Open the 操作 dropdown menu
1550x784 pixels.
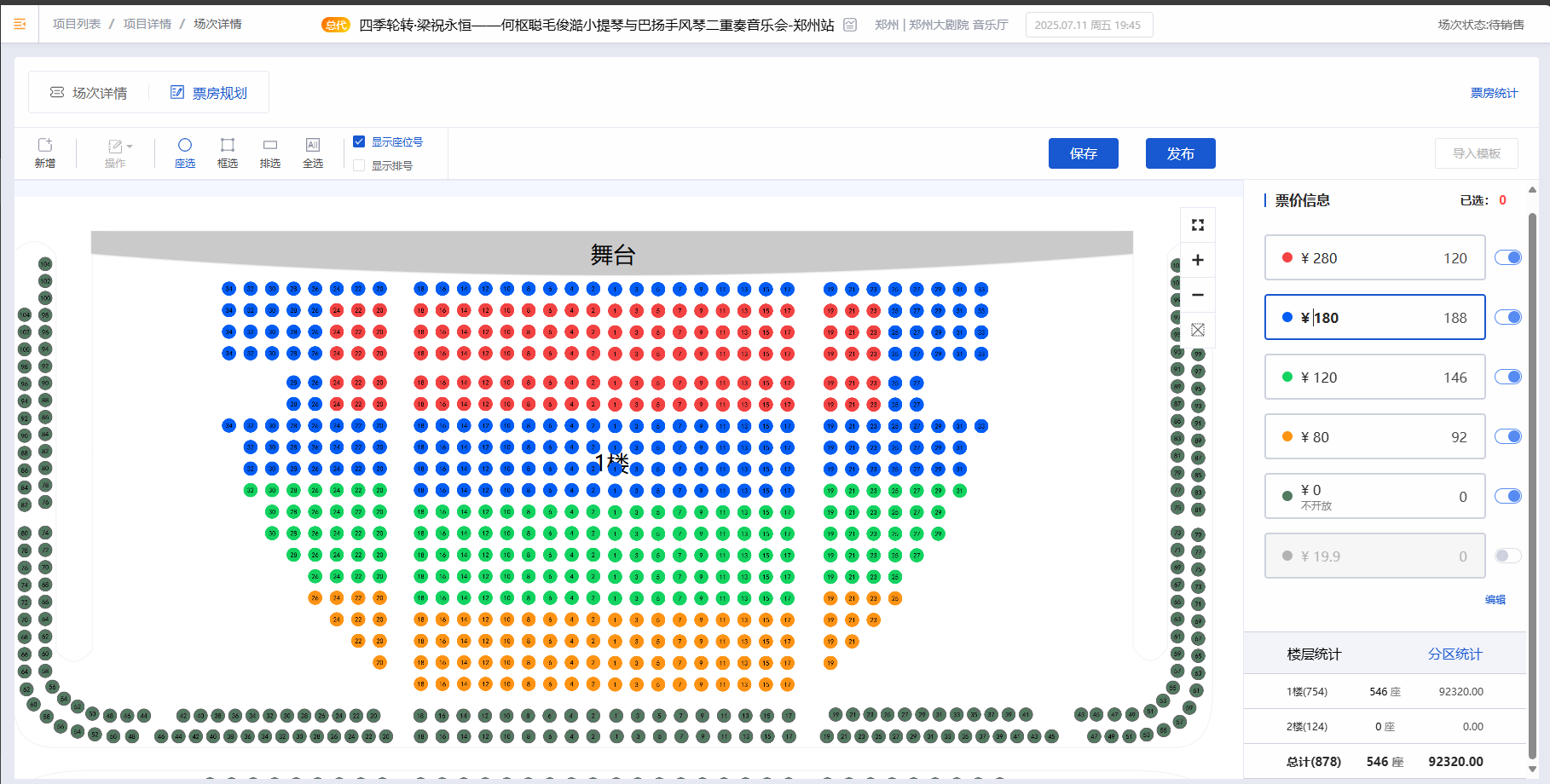(x=119, y=153)
